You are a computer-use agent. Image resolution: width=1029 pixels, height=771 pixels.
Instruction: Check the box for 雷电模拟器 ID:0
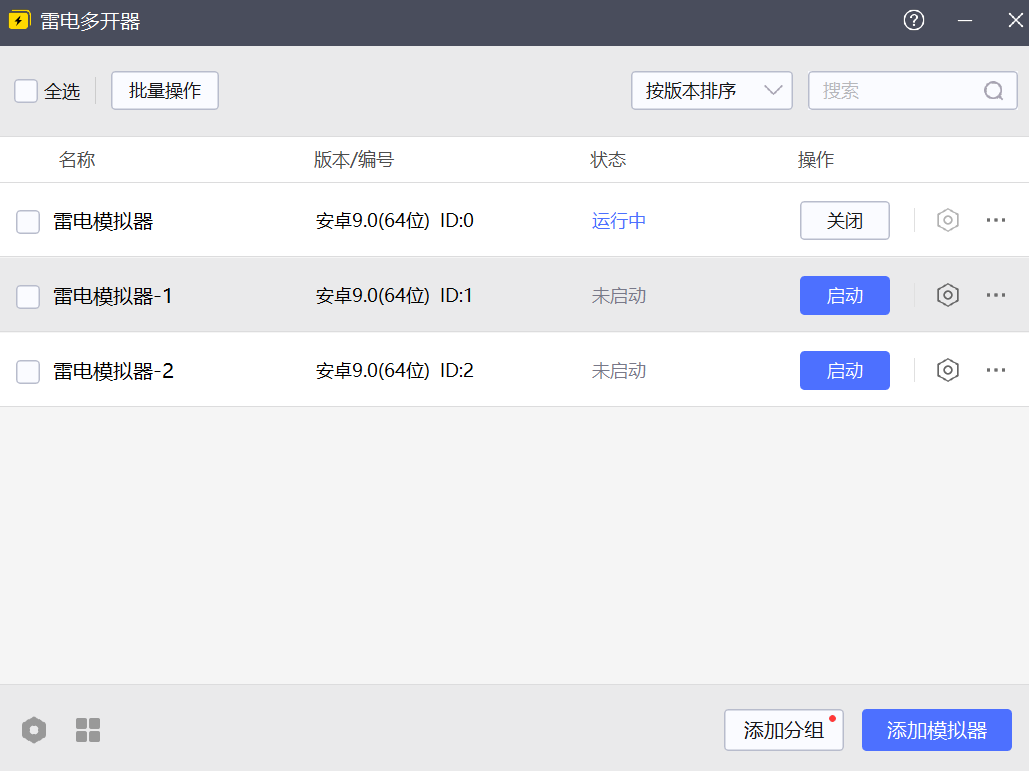(x=28, y=222)
